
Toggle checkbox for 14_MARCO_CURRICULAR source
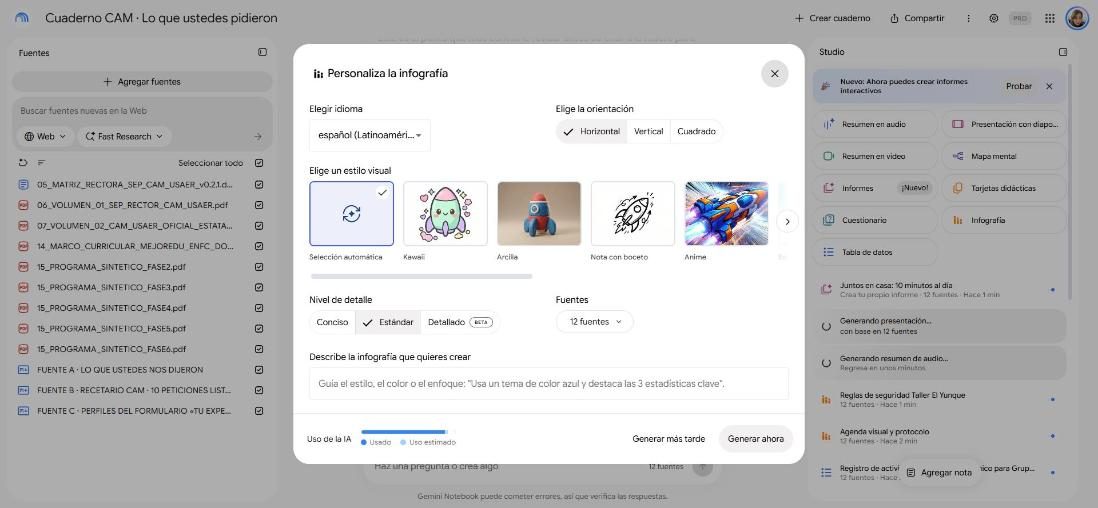[259, 246]
